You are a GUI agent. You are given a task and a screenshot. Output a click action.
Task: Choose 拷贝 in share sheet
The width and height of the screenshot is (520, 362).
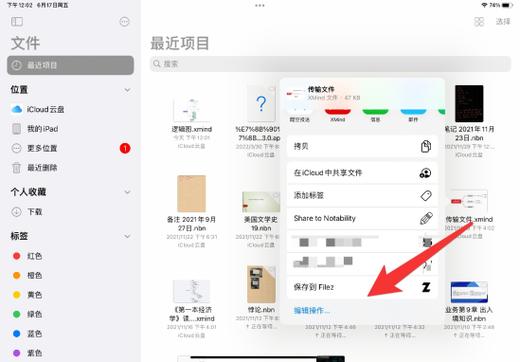[362, 146]
